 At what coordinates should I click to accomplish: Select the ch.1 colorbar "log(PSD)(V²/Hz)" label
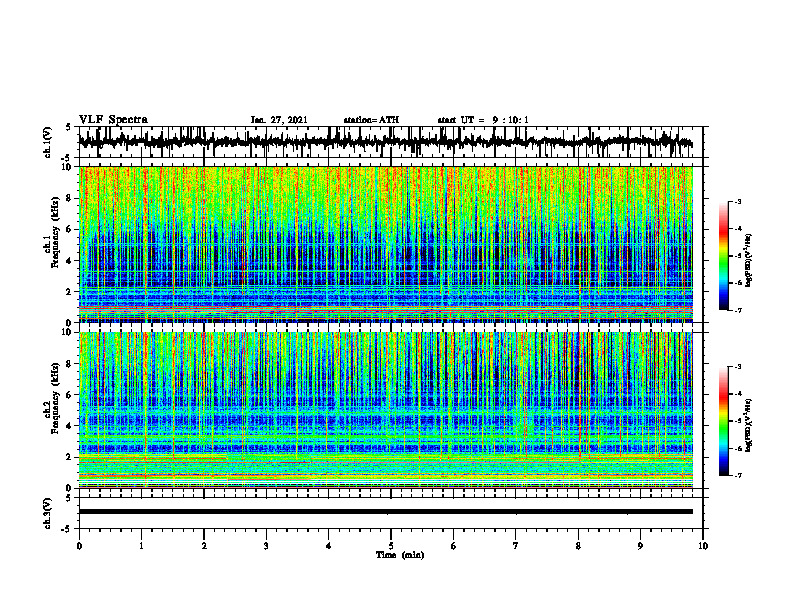[749, 261]
